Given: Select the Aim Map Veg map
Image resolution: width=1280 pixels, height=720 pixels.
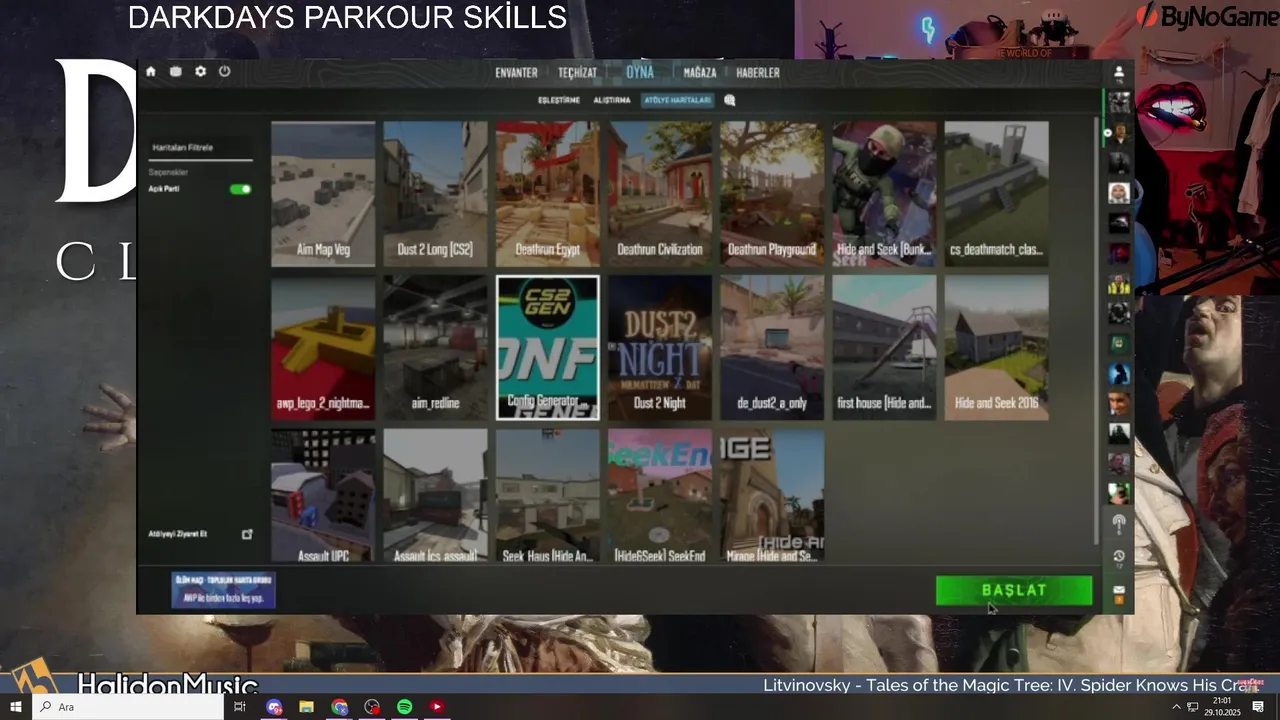Looking at the screenshot, I should point(323,194).
